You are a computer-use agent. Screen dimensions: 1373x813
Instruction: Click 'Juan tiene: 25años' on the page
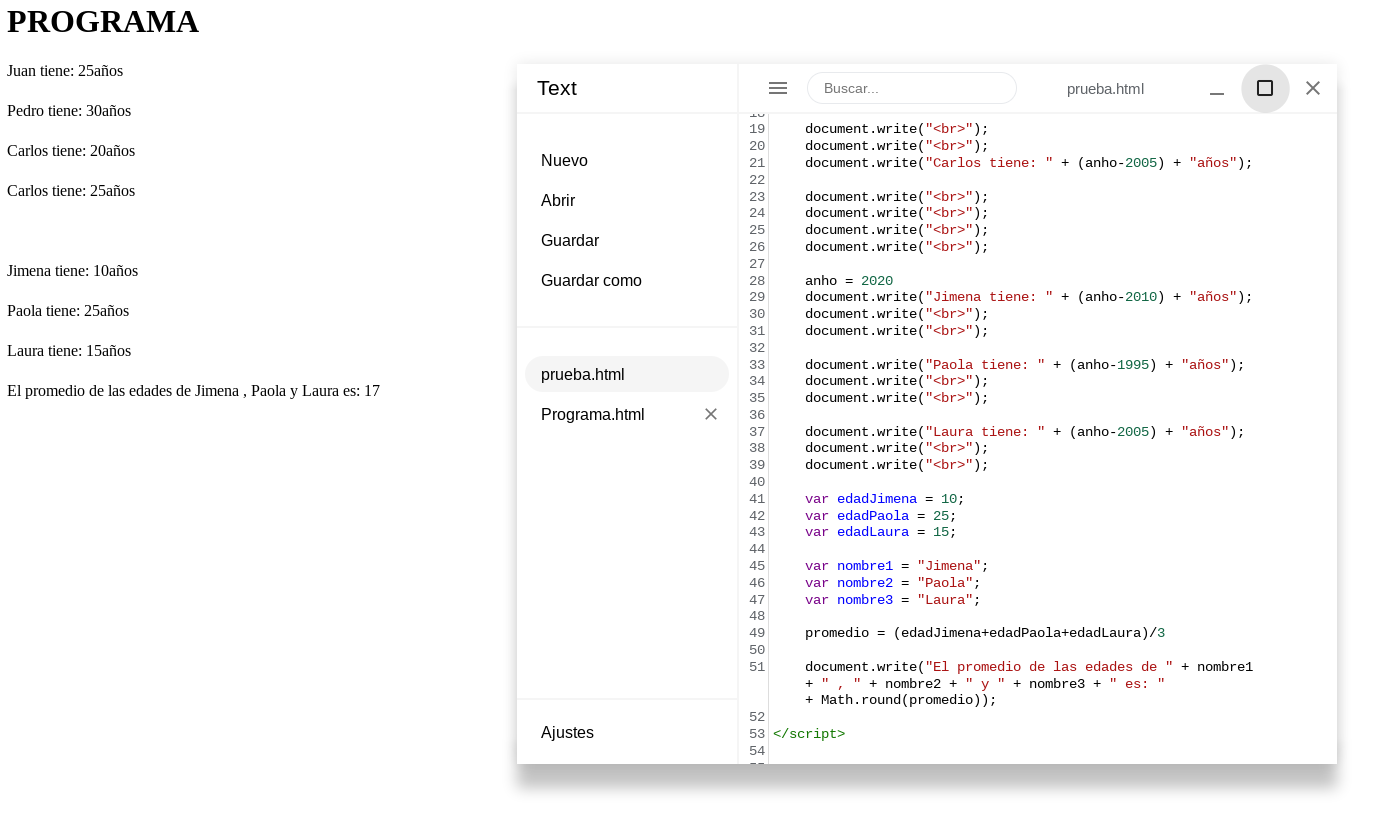65,71
